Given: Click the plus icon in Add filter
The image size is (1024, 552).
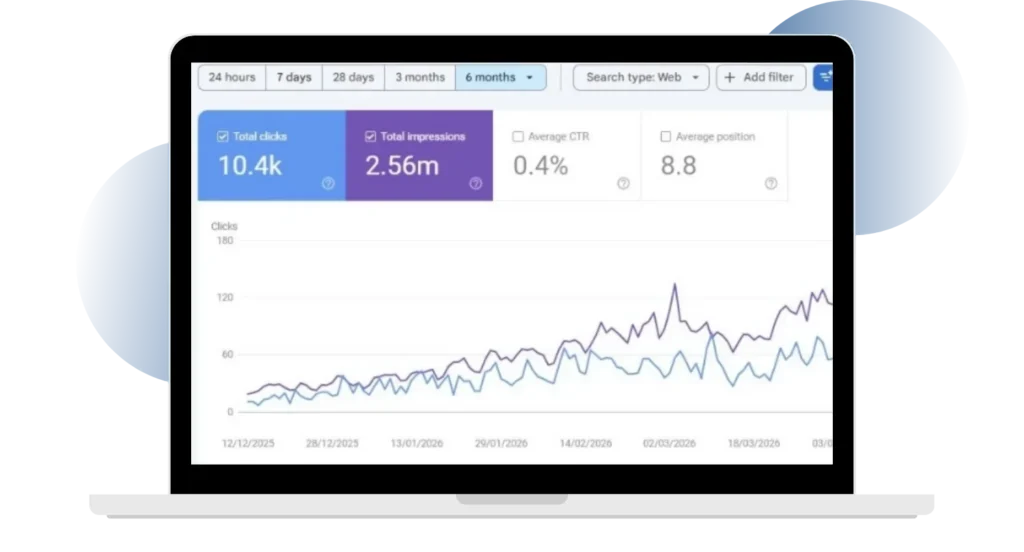Looking at the screenshot, I should tap(730, 77).
